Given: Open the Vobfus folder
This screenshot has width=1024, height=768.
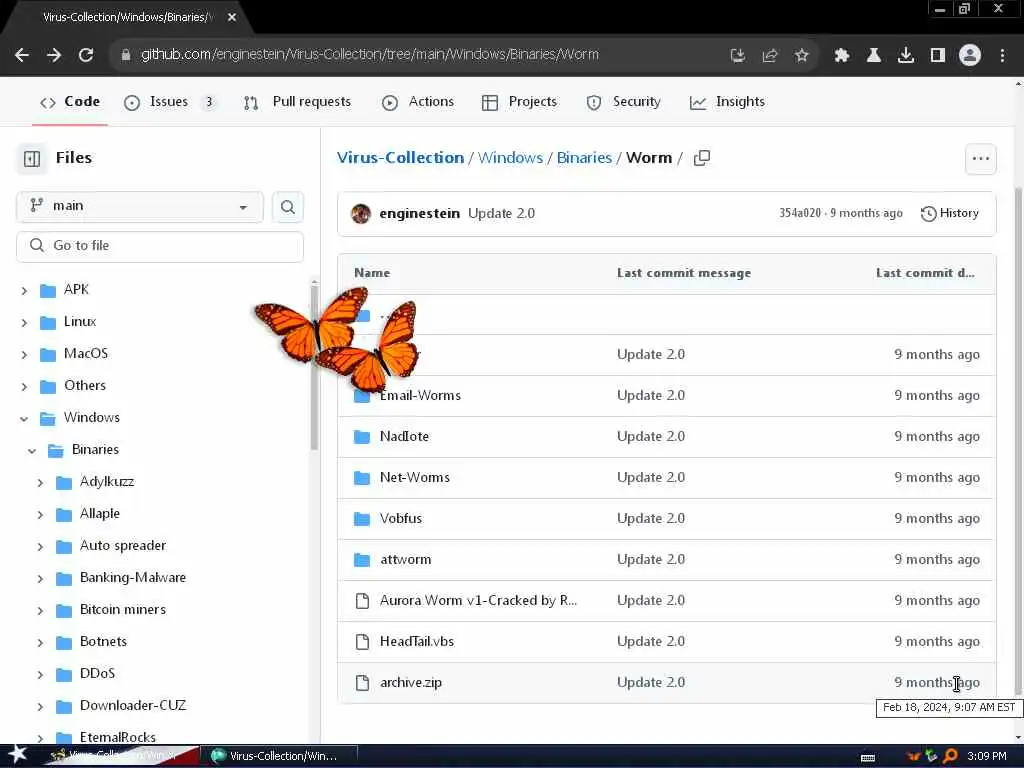Looking at the screenshot, I should coord(401,519).
